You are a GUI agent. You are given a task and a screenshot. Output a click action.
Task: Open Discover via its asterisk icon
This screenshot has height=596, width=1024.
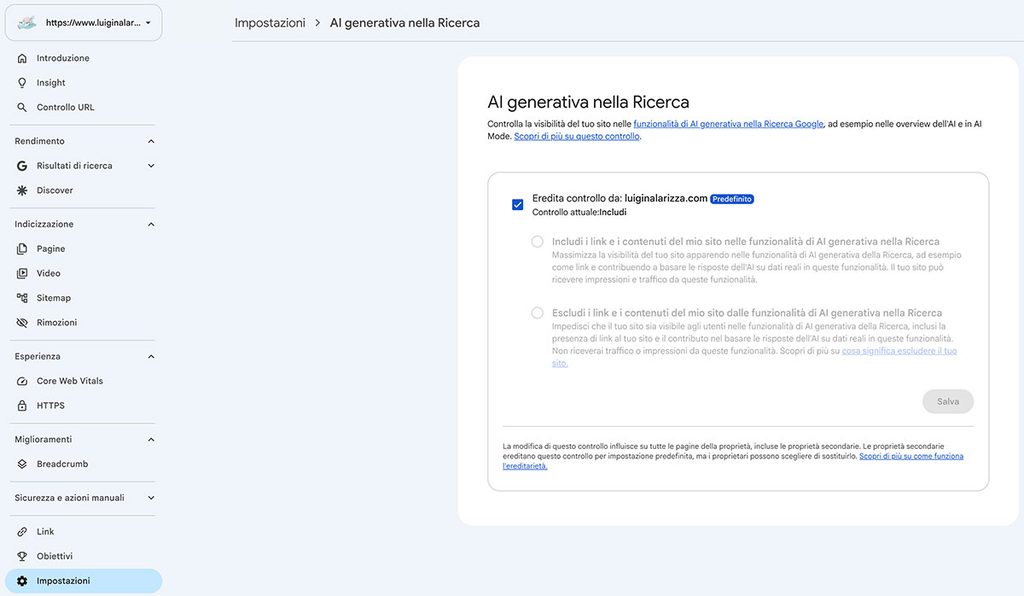point(22,191)
